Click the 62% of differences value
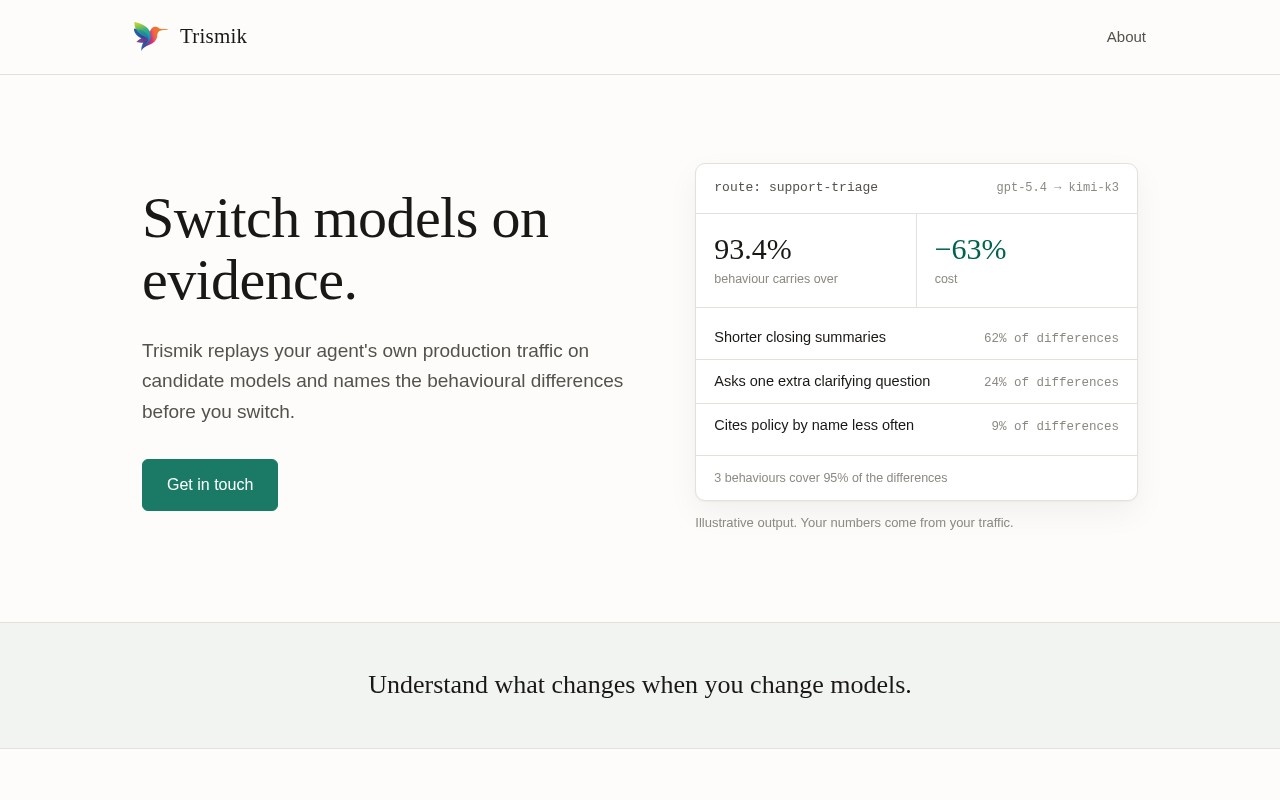The height and width of the screenshot is (800, 1280). (x=1051, y=339)
